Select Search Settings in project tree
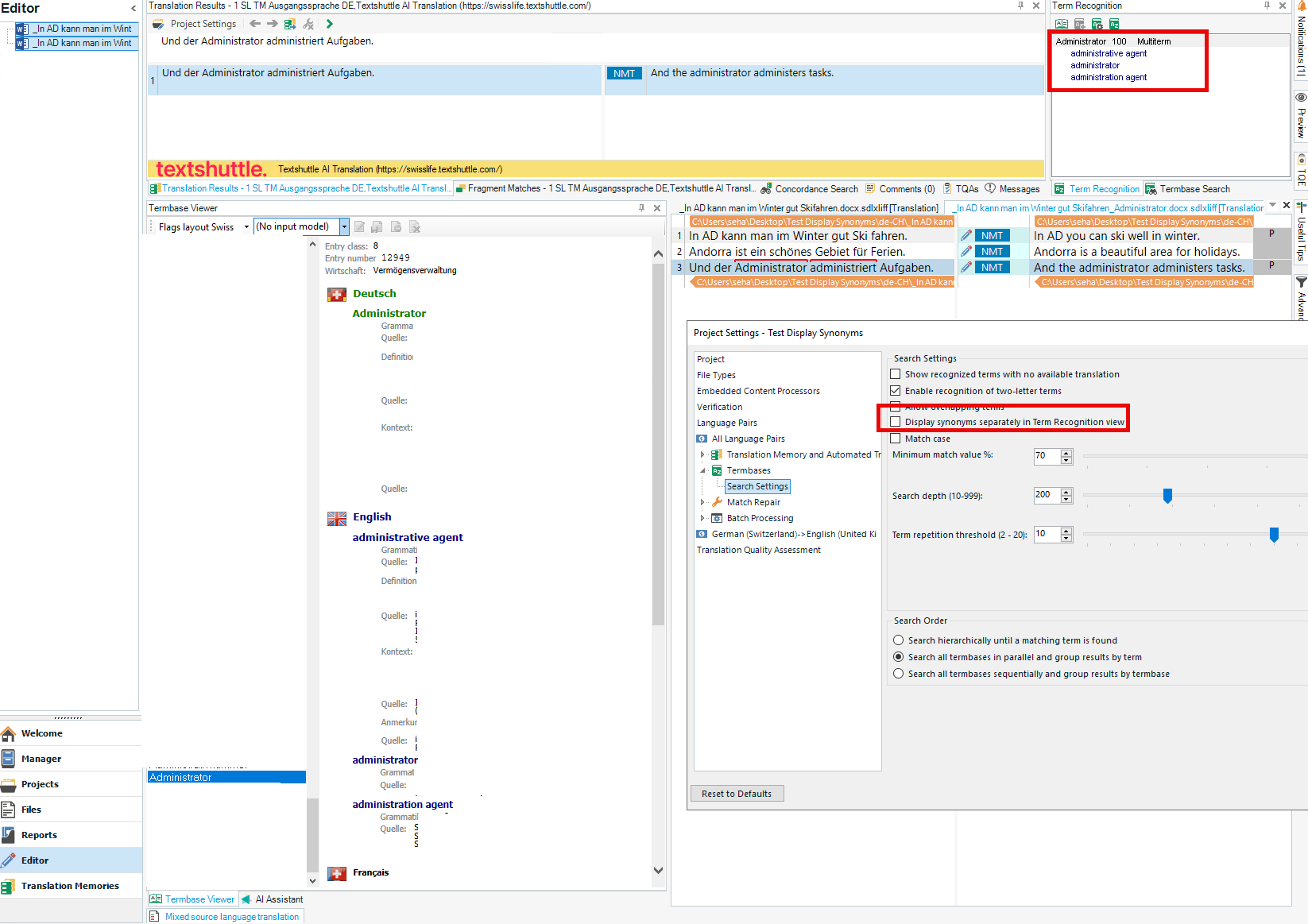Screen dimensions: 1308x924 pos(757,486)
